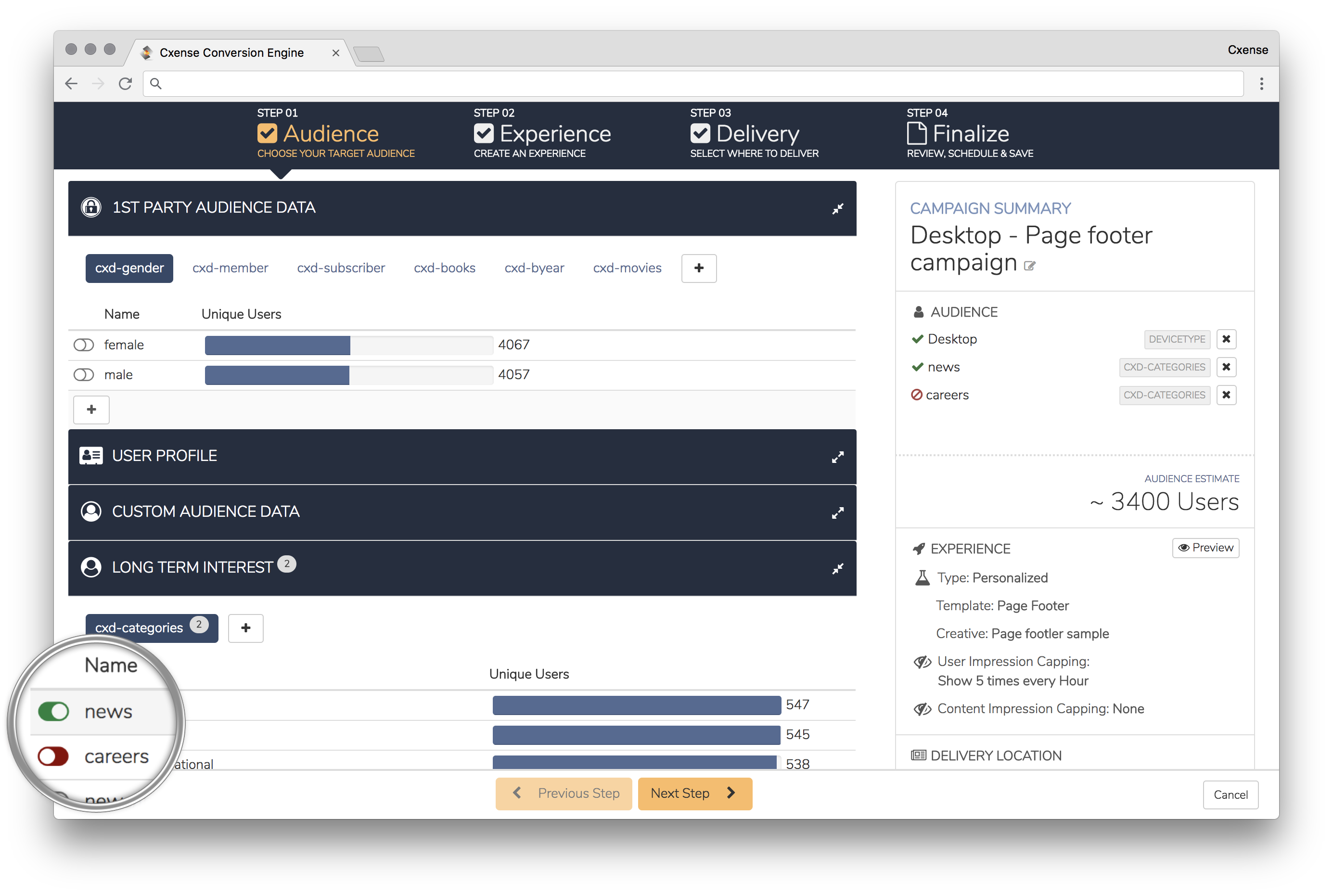
Task: Expand the Custom Audience Data section
Action: coord(837,512)
